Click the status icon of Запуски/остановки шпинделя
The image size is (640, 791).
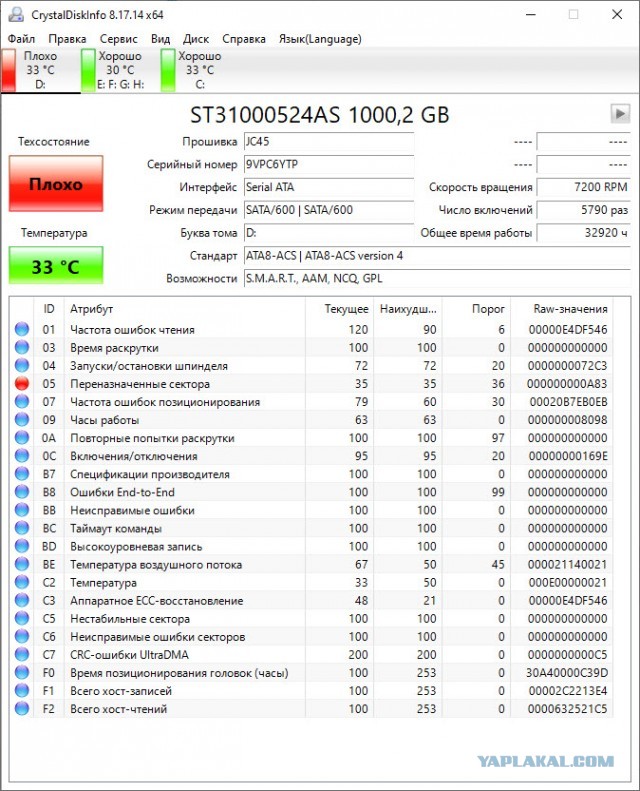tap(22, 366)
